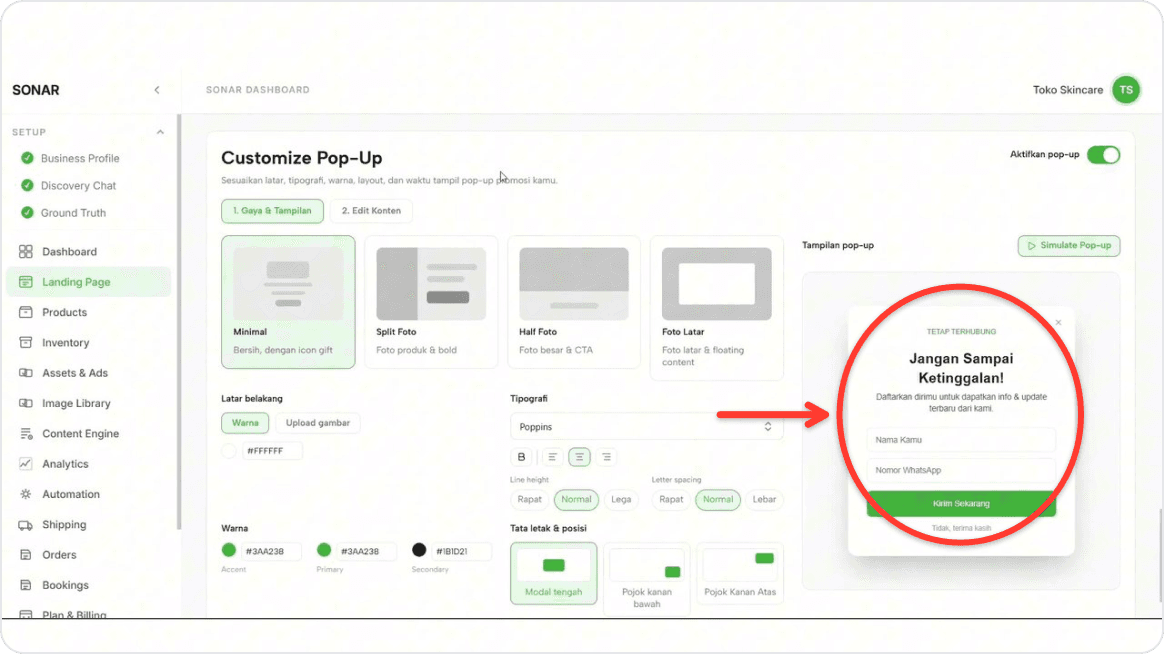Click the Content Engine icon
Viewport: 1164px width, 654px height.
(26, 434)
